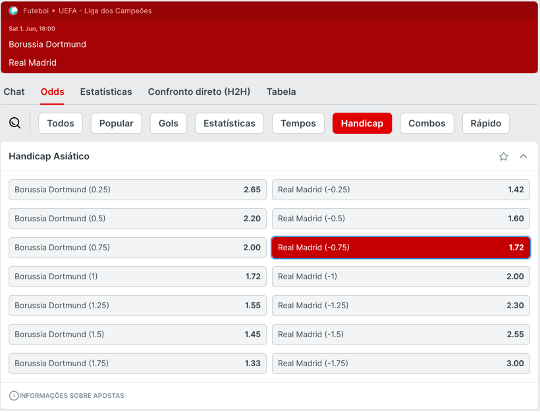
Task: Pick Borussia Dortmund (0.75) at 2.00
Action: [137, 247]
